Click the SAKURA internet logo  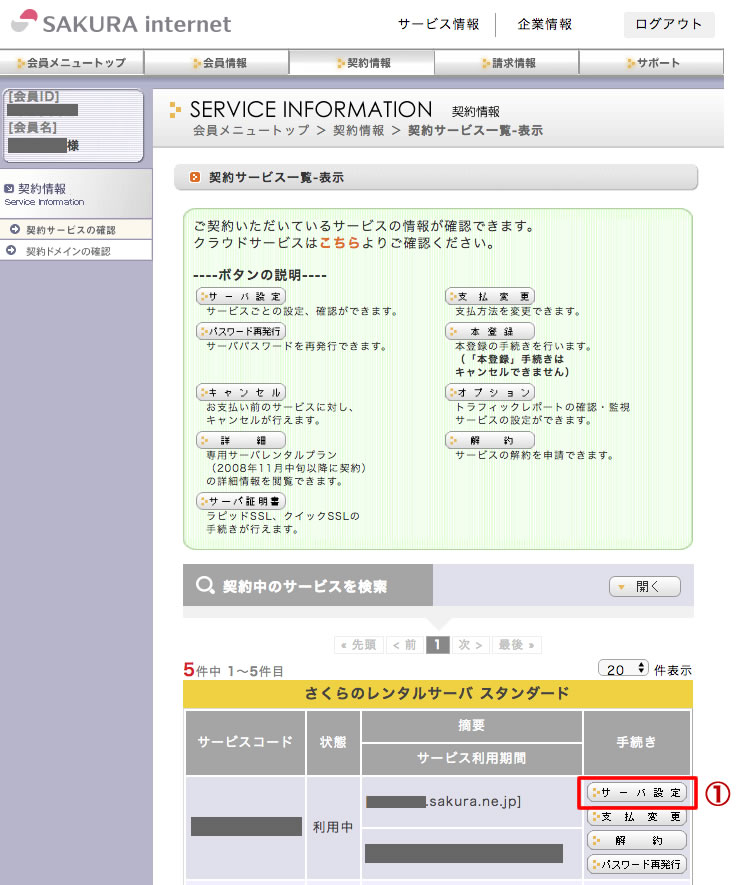click(121, 24)
